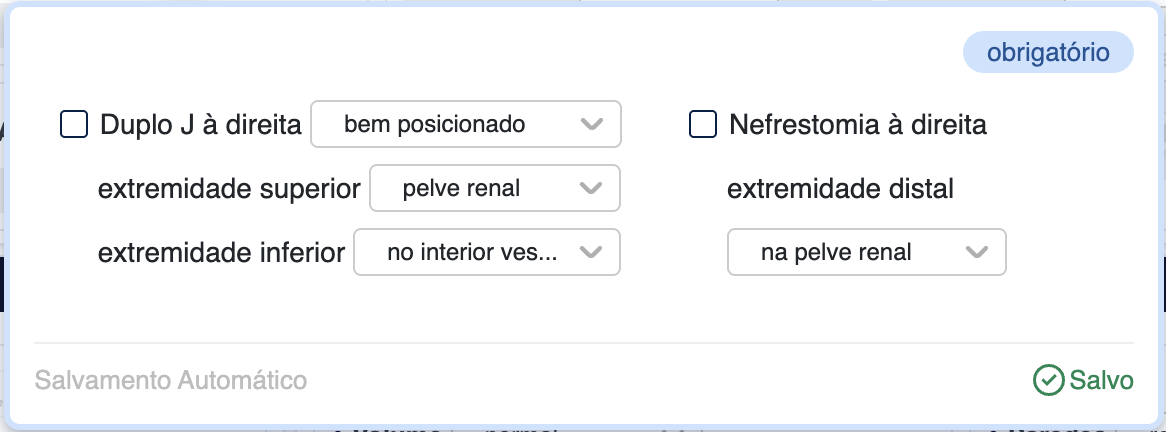Click chevron arrow of 'na pelve renal' dropdown

click(977, 252)
